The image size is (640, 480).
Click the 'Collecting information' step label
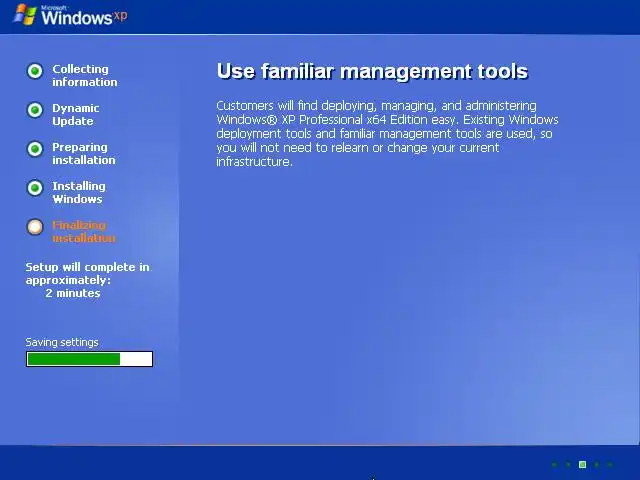(x=84, y=76)
